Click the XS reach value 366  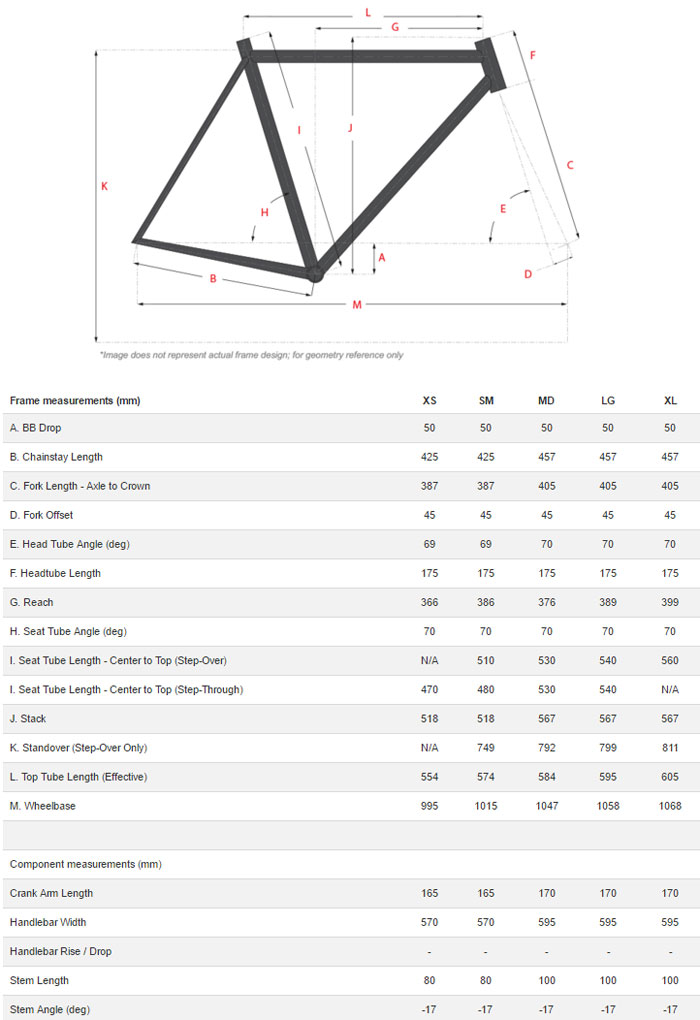coord(429,602)
